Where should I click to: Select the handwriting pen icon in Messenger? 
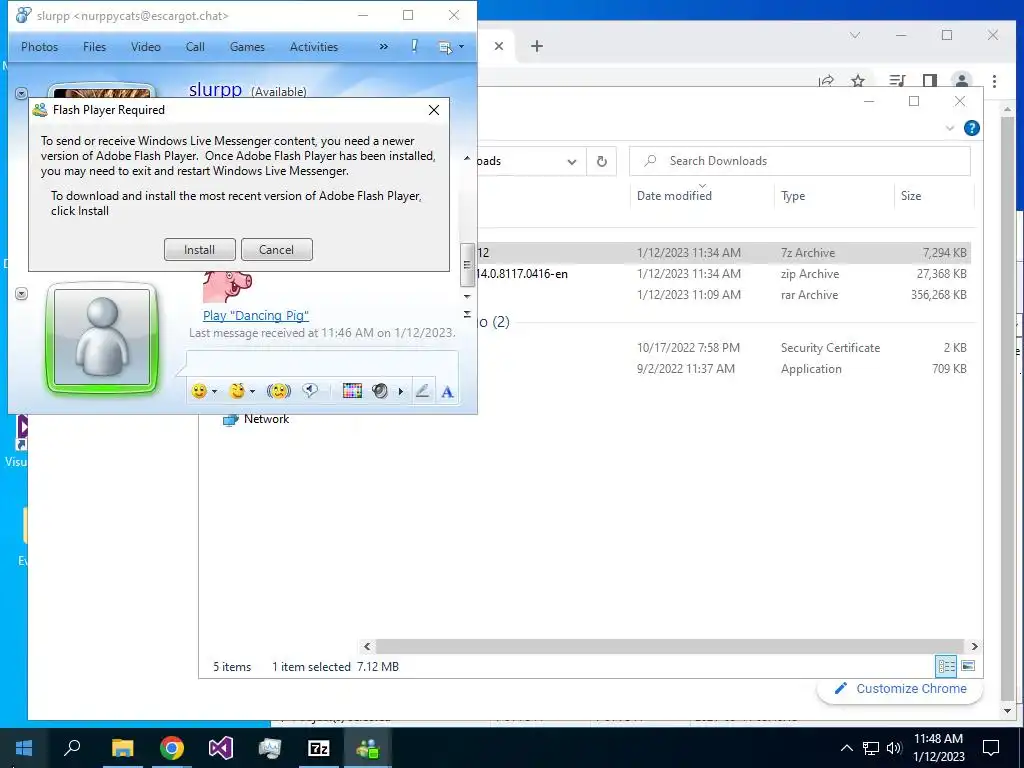tap(423, 391)
